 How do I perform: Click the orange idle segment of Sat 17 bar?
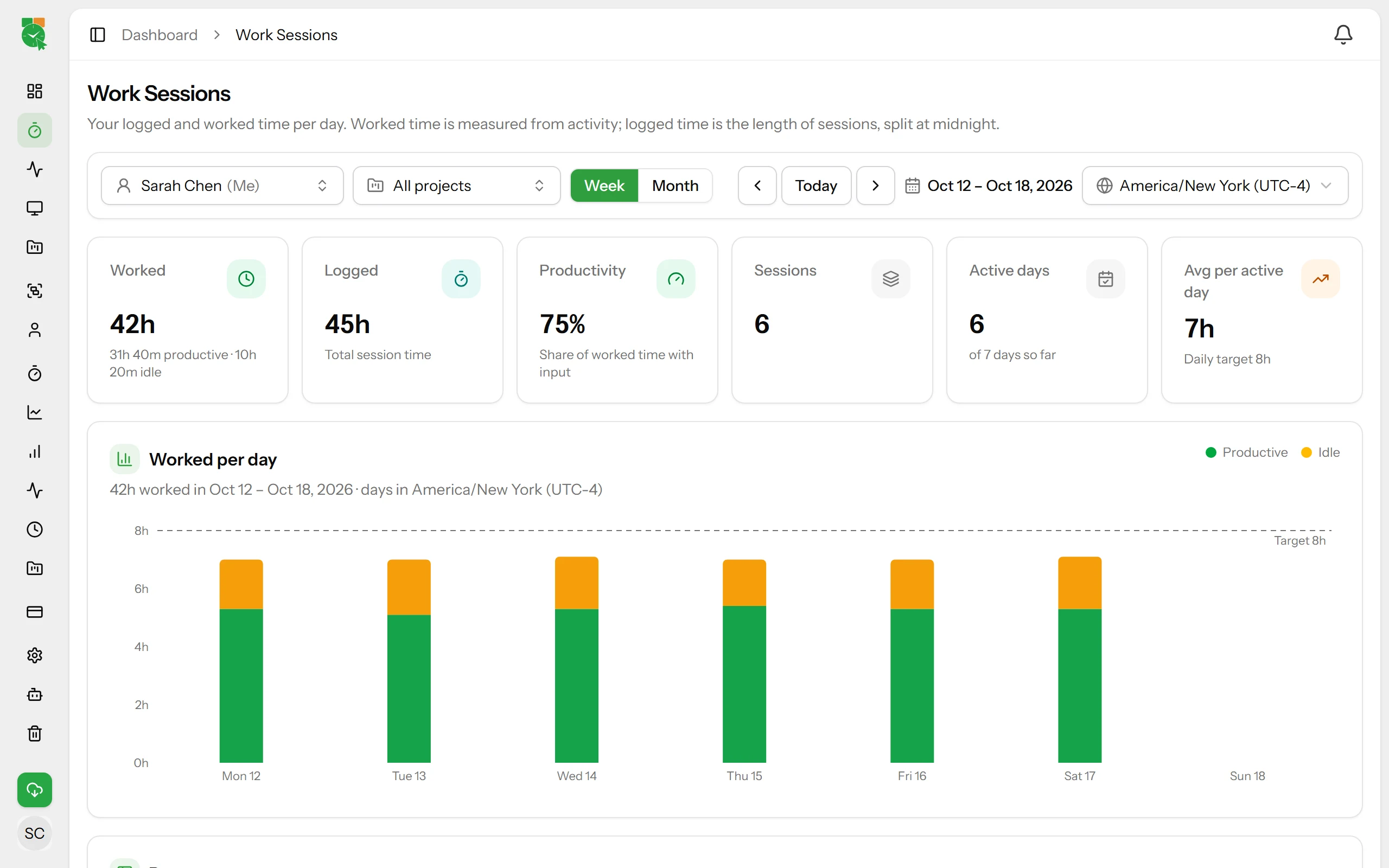click(1080, 583)
